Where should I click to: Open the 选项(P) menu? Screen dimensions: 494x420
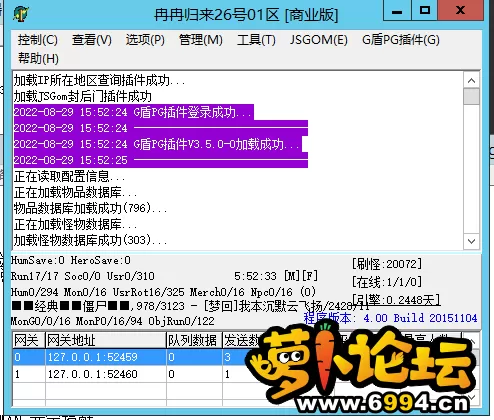(x=145, y=40)
